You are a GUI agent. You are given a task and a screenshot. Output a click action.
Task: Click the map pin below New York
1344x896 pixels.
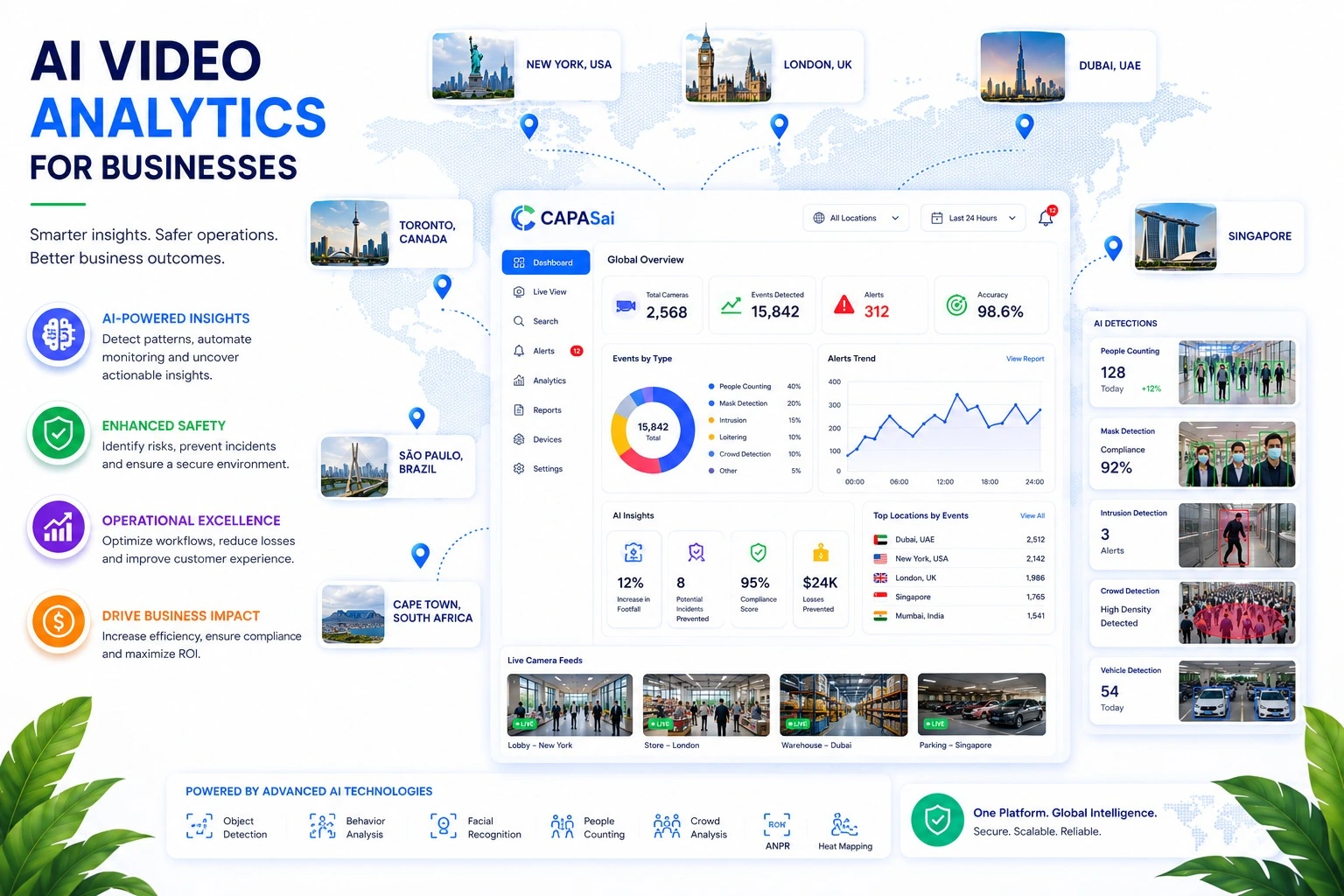coord(528,127)
